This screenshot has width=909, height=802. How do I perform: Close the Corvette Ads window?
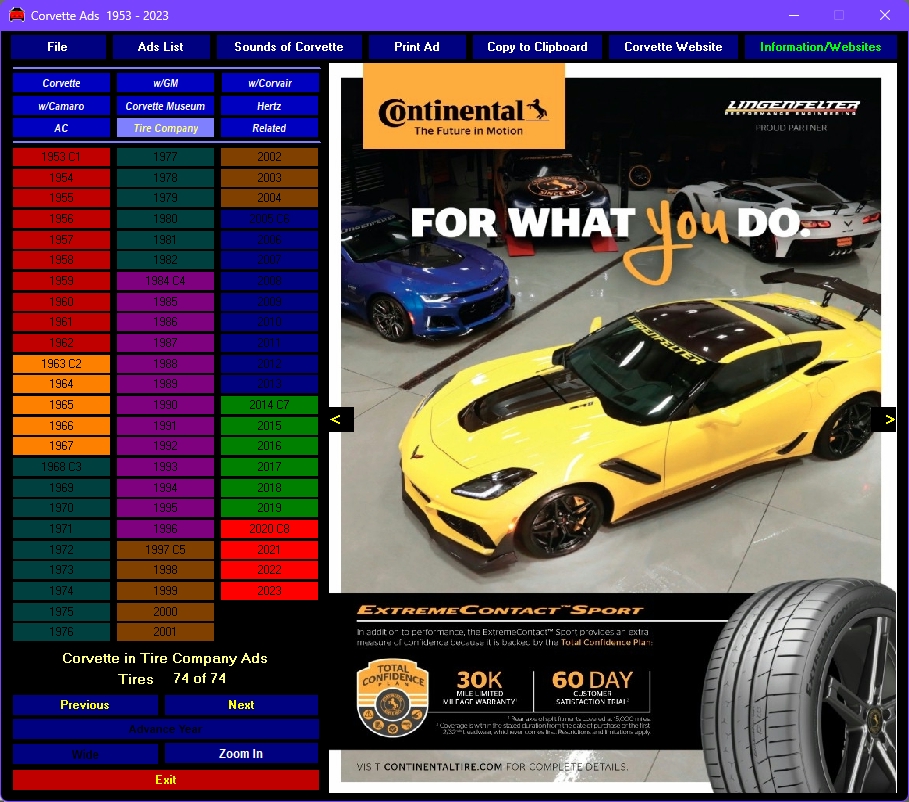[x=885, y=15]
